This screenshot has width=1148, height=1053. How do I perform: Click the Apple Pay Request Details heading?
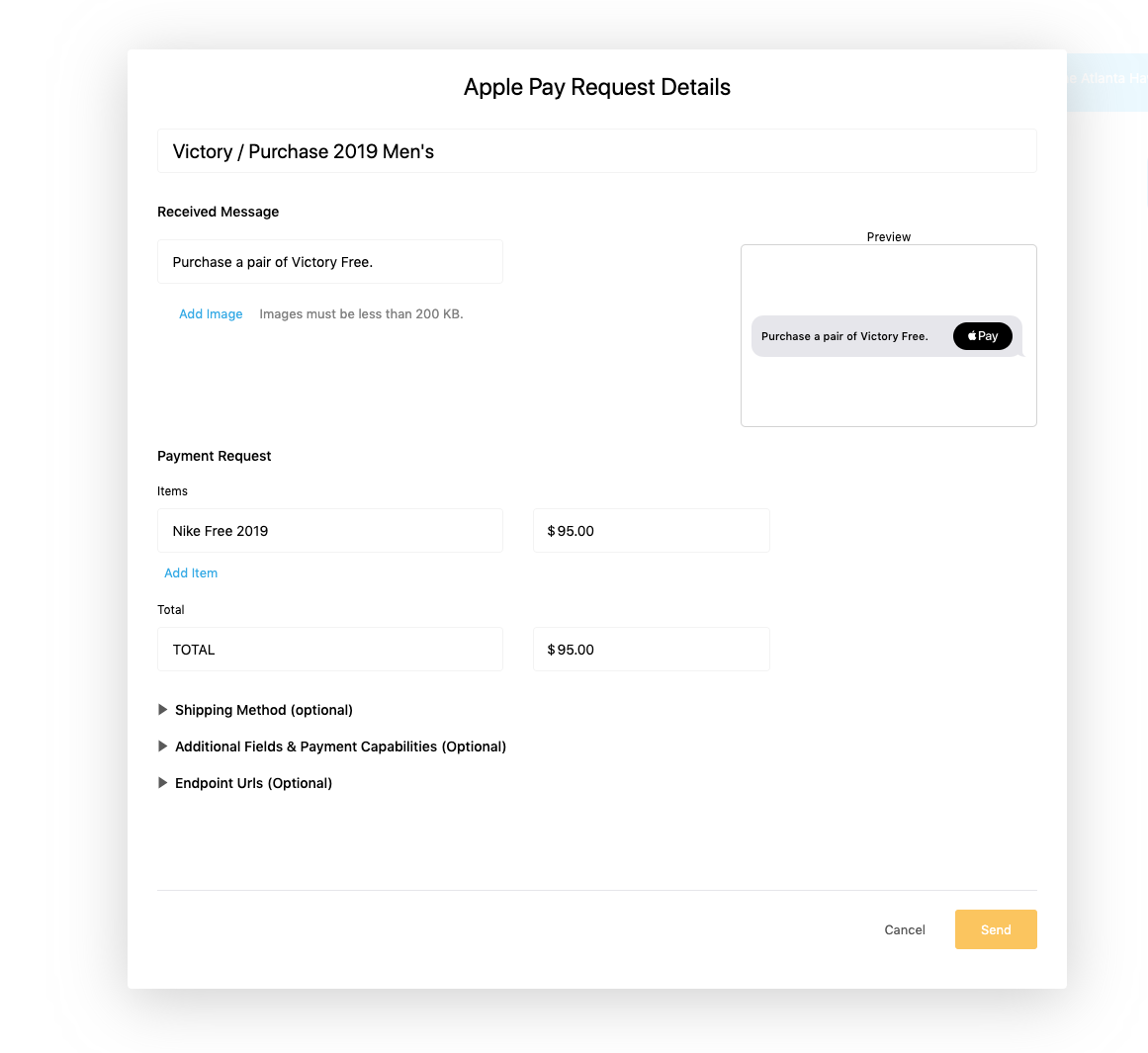point(596,86)
